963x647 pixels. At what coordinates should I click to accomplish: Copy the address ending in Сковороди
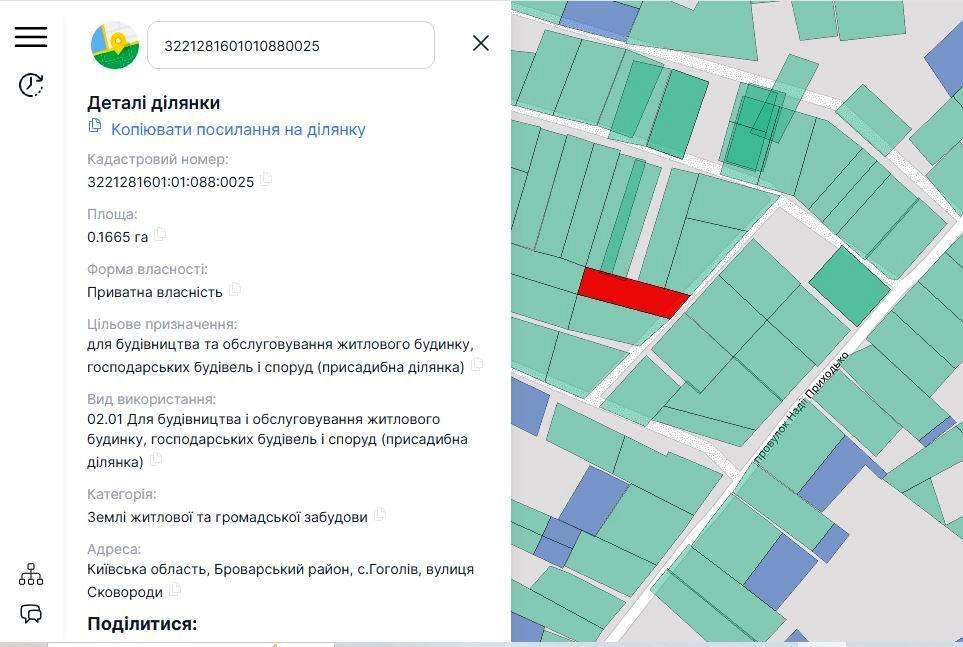point(175,590)
